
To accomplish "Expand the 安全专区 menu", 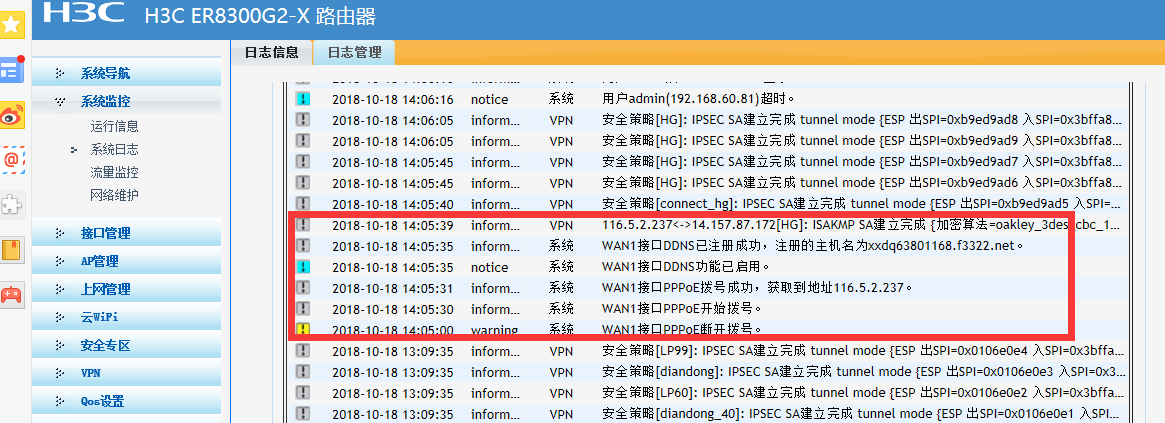I will 126,346.
